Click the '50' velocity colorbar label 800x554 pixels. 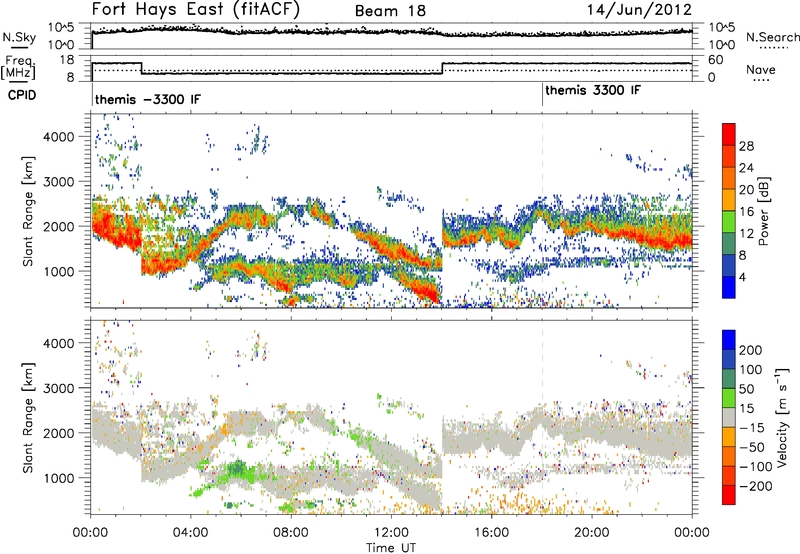pyautogui.click(x=747, y=389)
